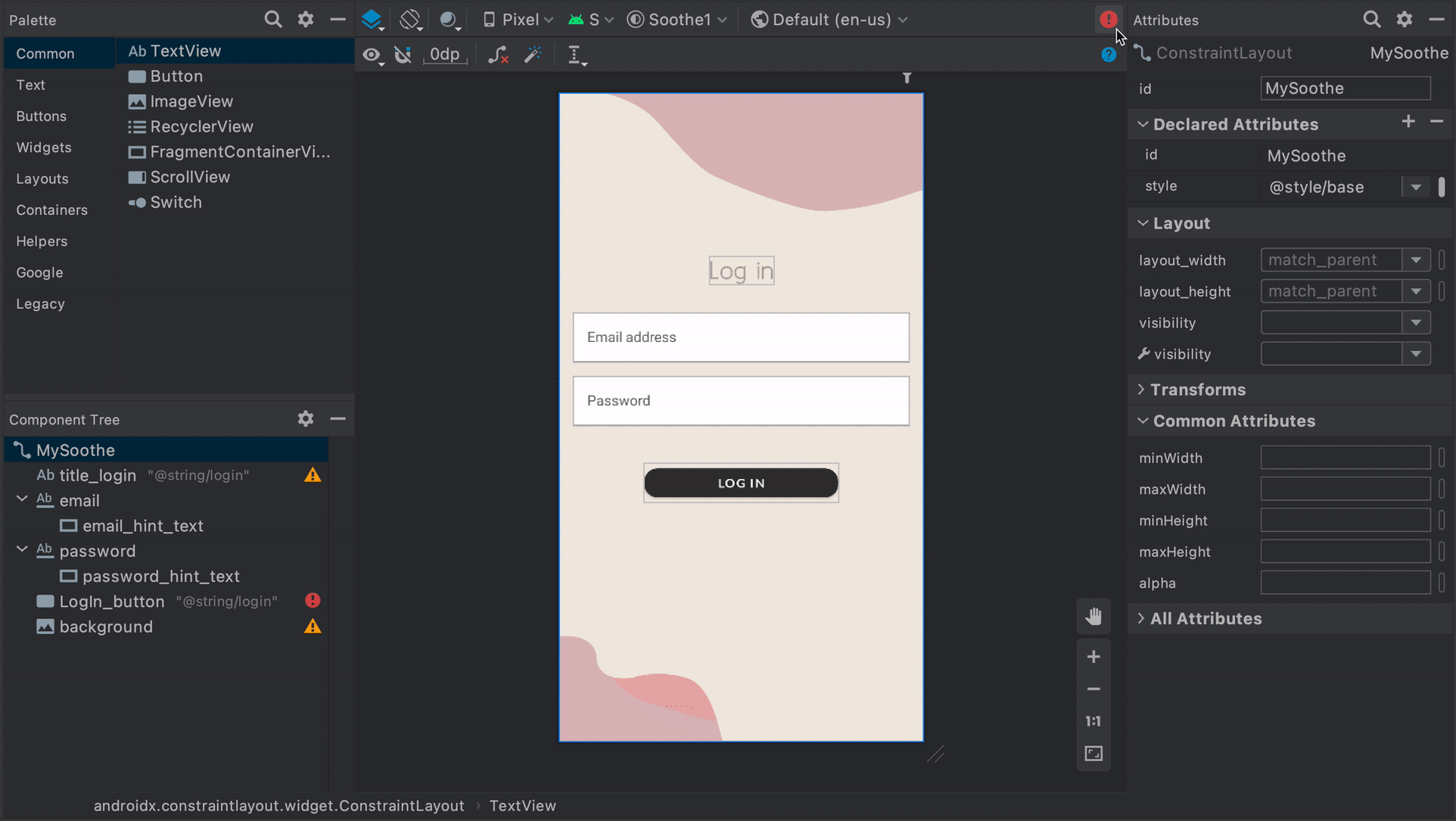Click the background item in Component Tree
This screenshot has width=1456, height=821.
click(105, 626)
